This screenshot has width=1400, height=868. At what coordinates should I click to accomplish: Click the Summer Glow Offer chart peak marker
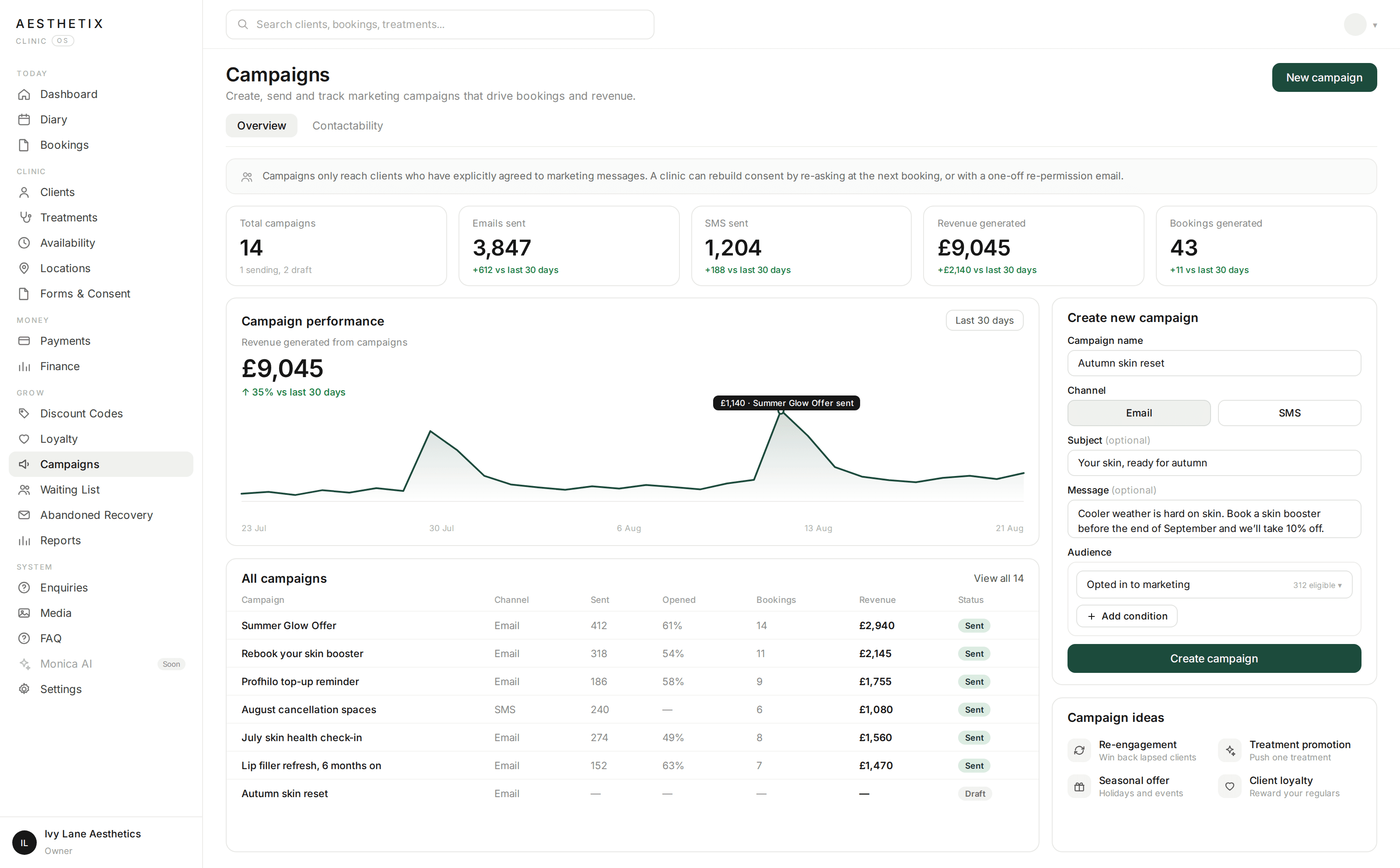780,412
